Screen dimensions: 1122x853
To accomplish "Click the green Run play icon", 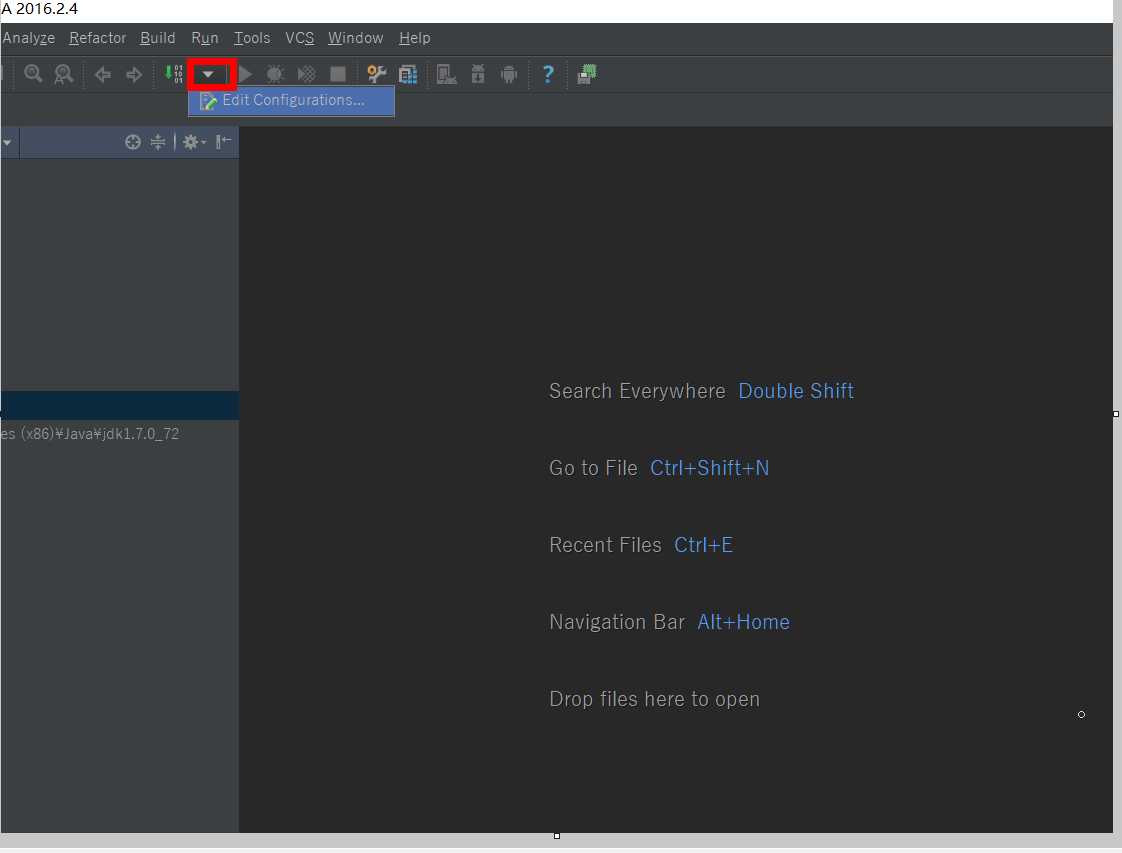I will [x=245, y=74].
